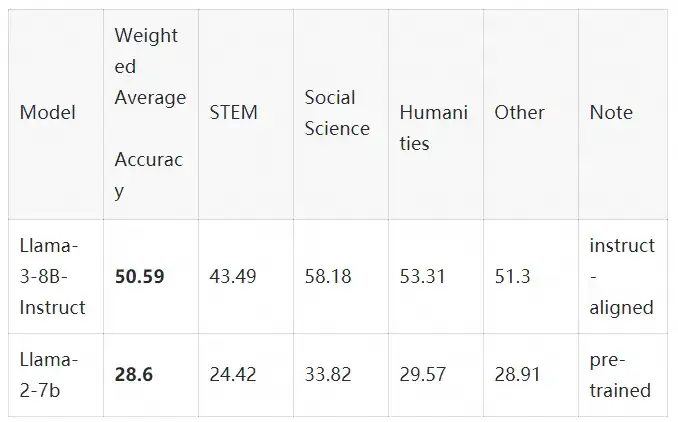
Task: Click the 51.3 Other score
Action: [512, 277]
